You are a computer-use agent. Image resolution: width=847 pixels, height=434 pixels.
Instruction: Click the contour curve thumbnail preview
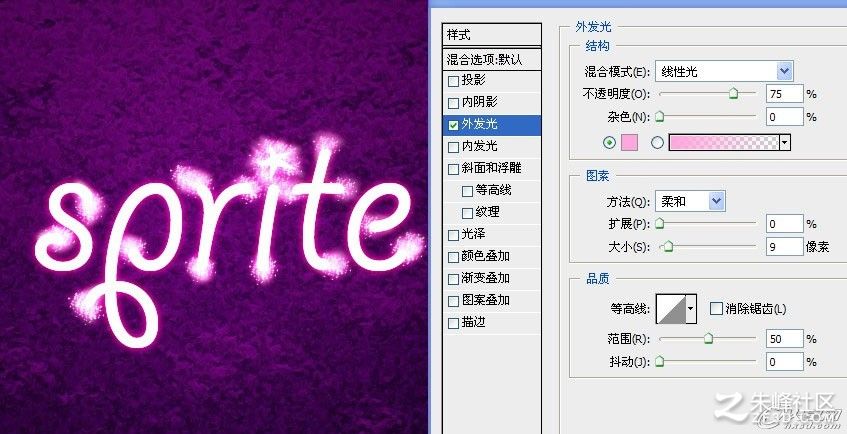pyautogui.click(x=670, y=309)
